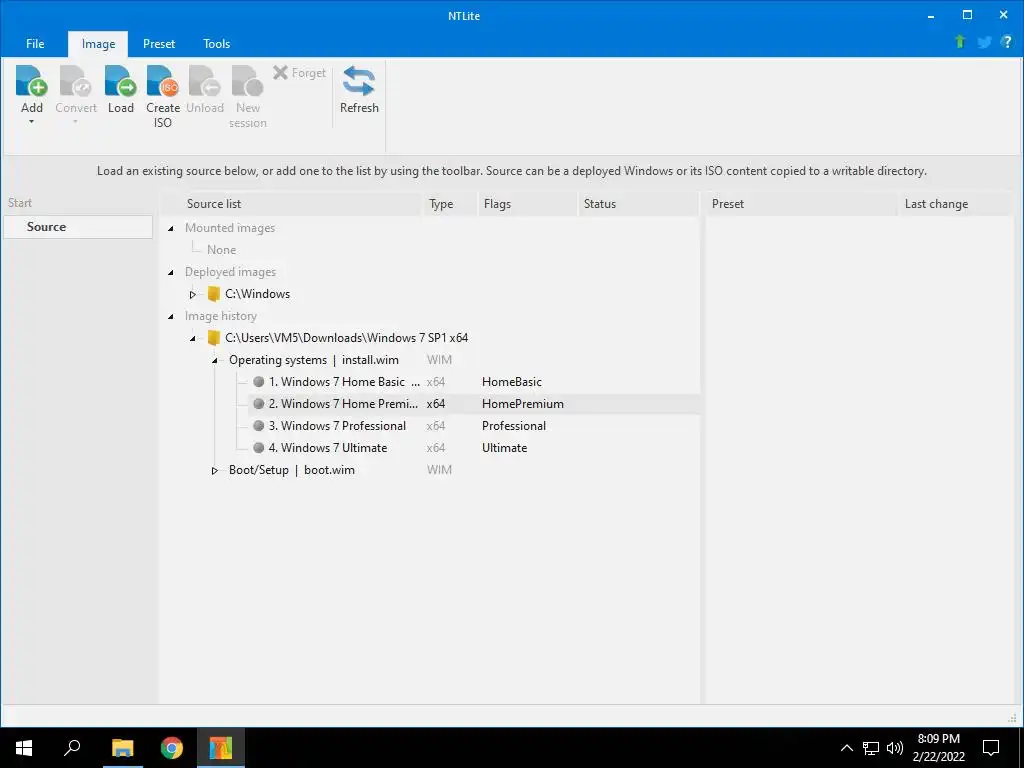Select 4. Windows 7 Ultimate row
The image size is (1024, 768).
tap(473, 448)
